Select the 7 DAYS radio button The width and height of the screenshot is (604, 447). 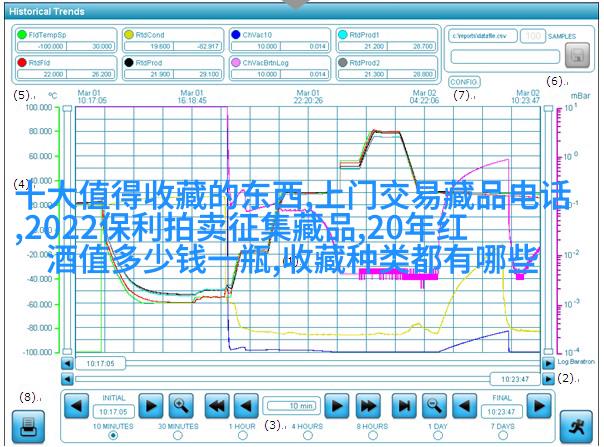pos(503,435)
